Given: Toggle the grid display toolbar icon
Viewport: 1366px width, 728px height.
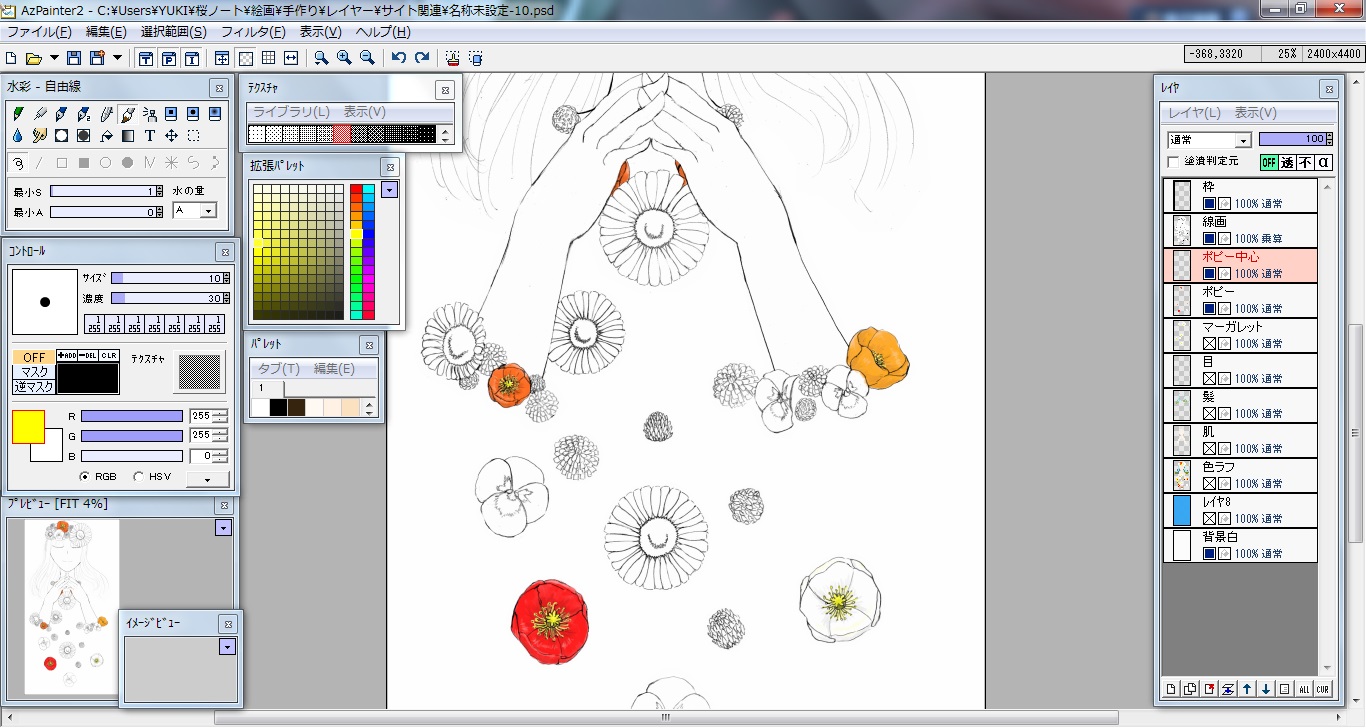Looking at the screenshot, I should click(268, 58).
